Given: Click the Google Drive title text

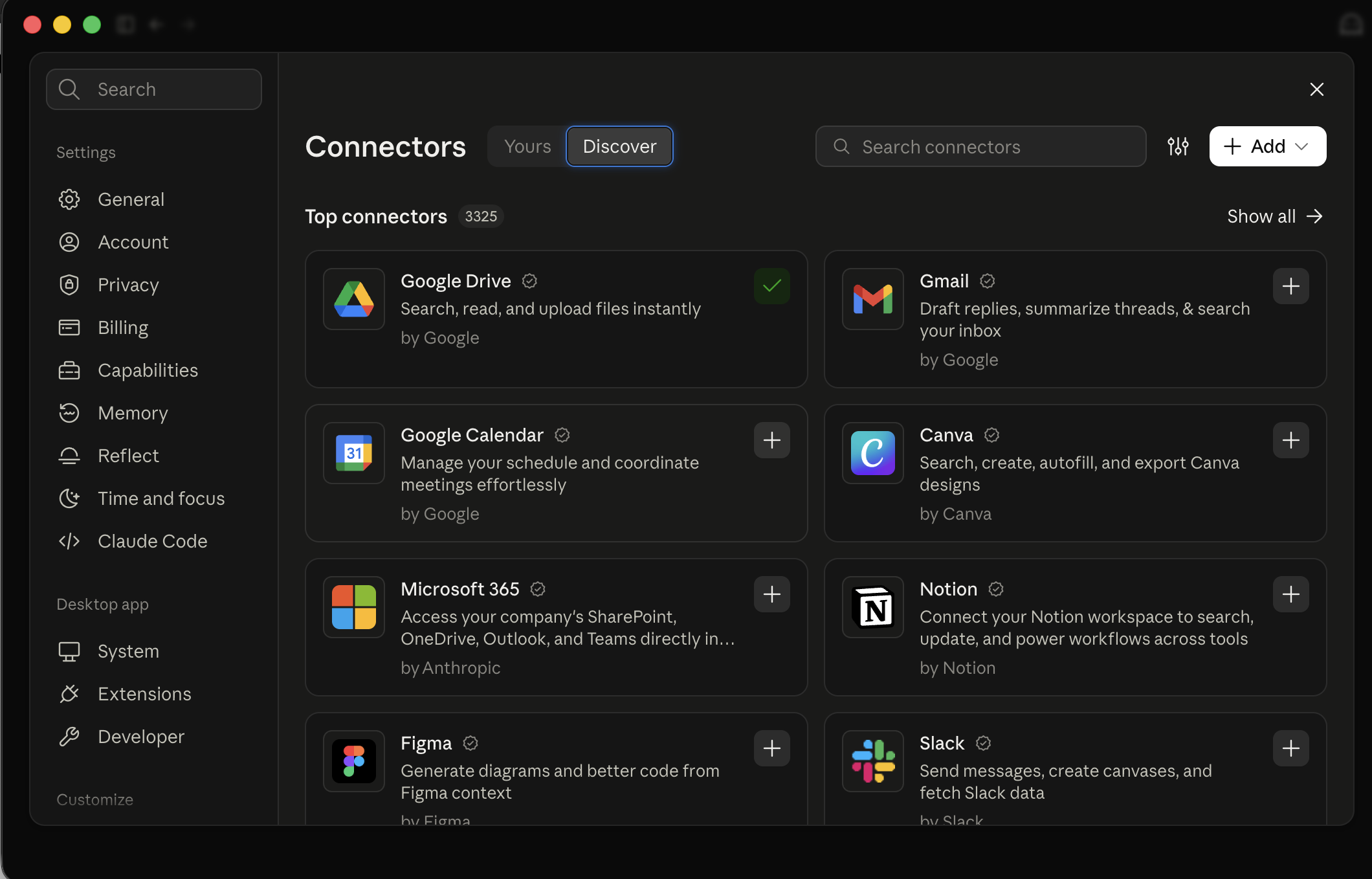Looking at the screenshot, I should point(456,281).
